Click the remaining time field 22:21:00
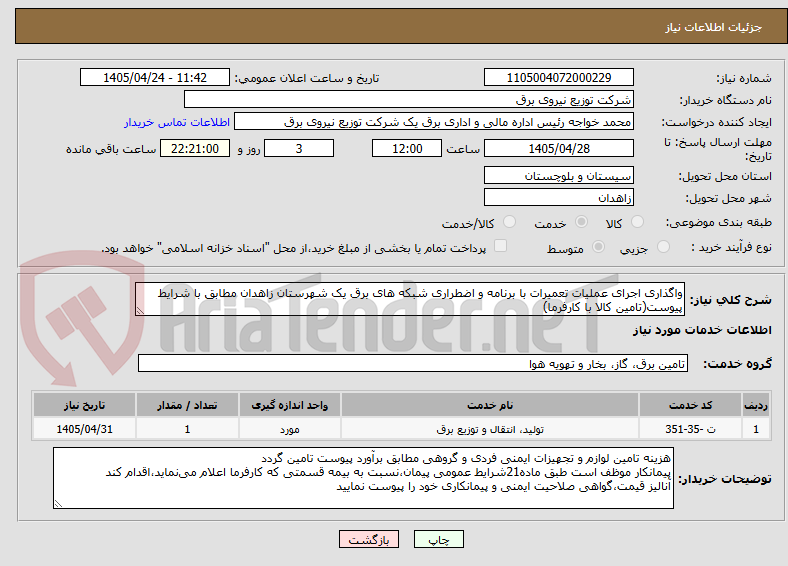The height and width of the screenshot is (566, 788). 194,148
